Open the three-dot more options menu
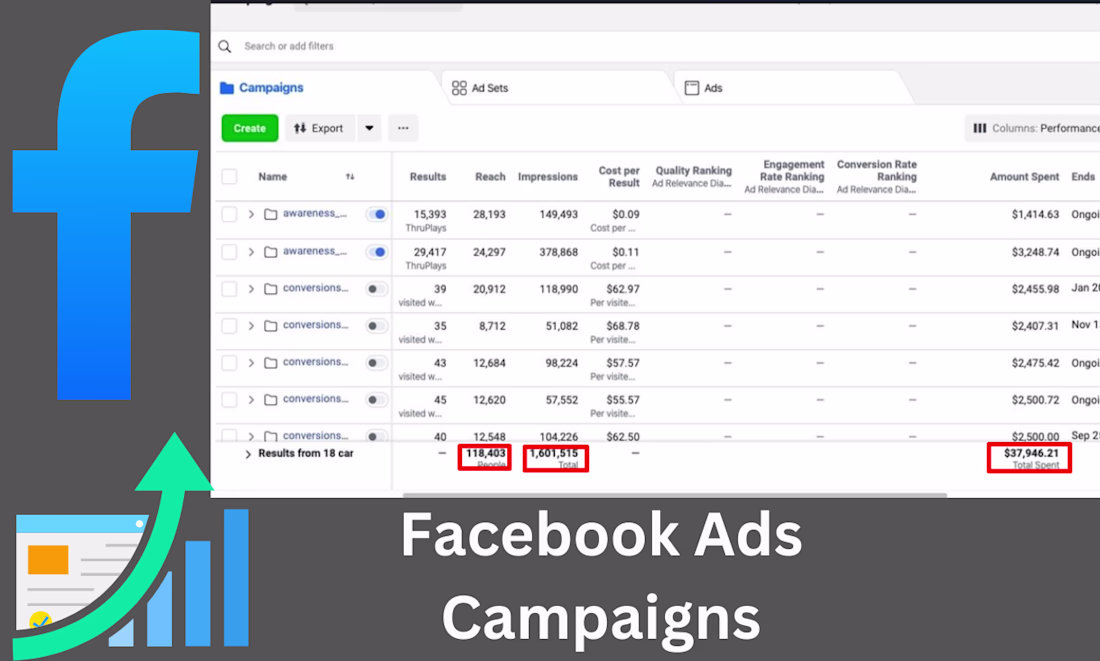 pos(403,128)
